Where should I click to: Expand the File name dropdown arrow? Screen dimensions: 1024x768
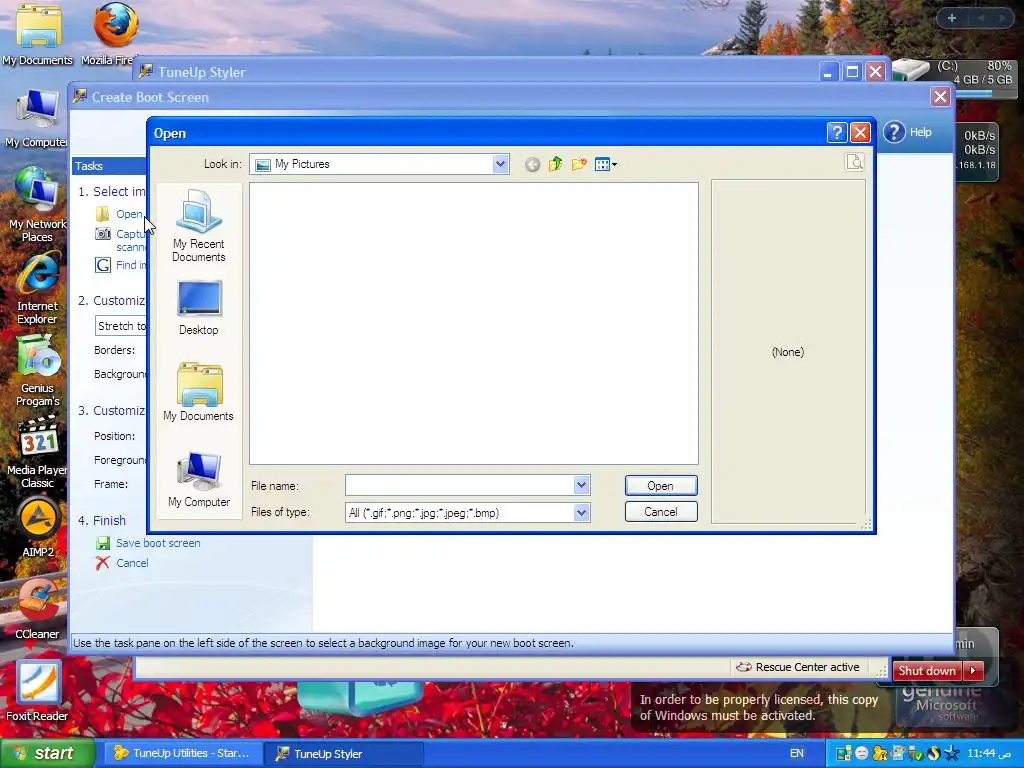[x=581, y=485]
